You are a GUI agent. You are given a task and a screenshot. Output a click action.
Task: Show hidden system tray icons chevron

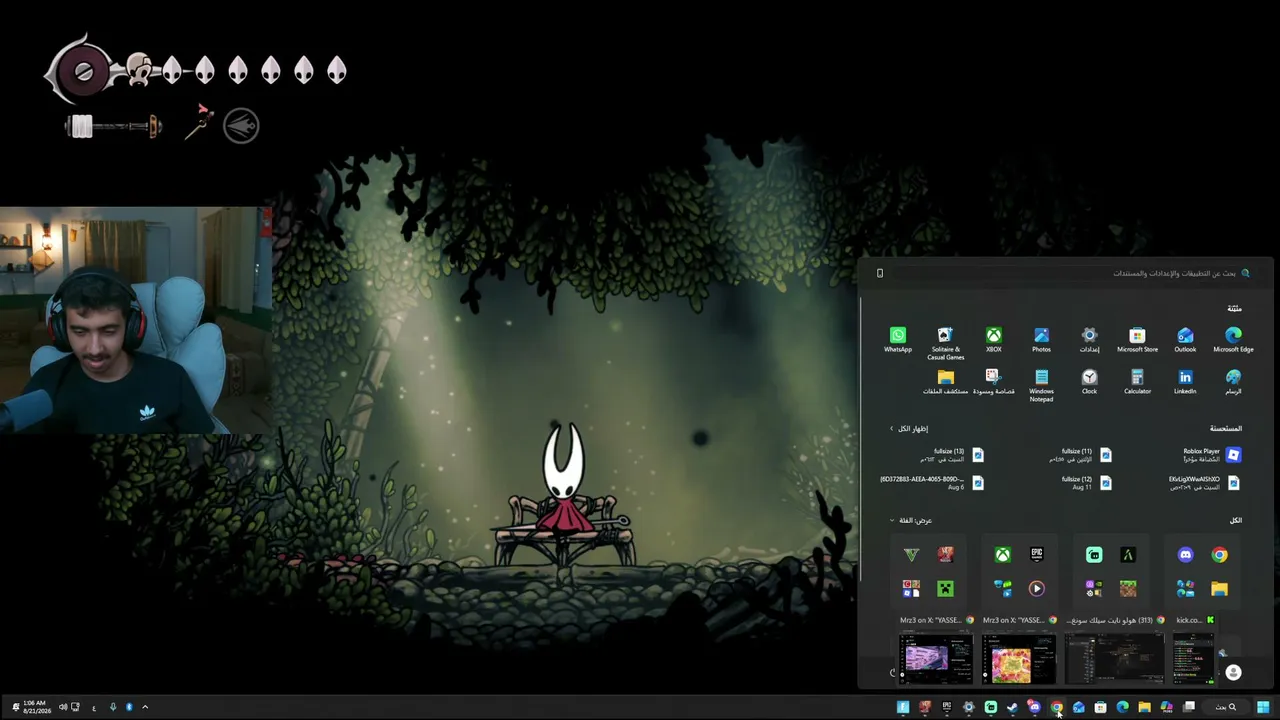(x=145, y=708)
